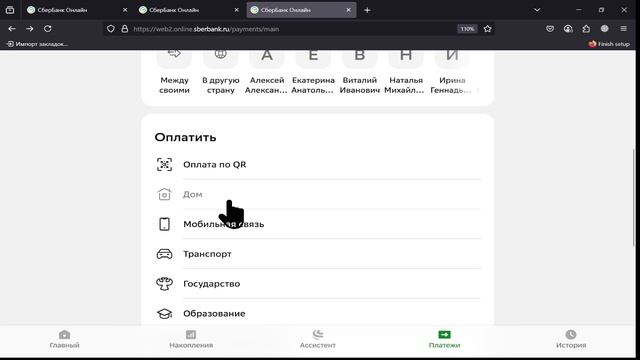
Task: Close the second Сбербанк Онлайн tab
Action: [236, 10]
